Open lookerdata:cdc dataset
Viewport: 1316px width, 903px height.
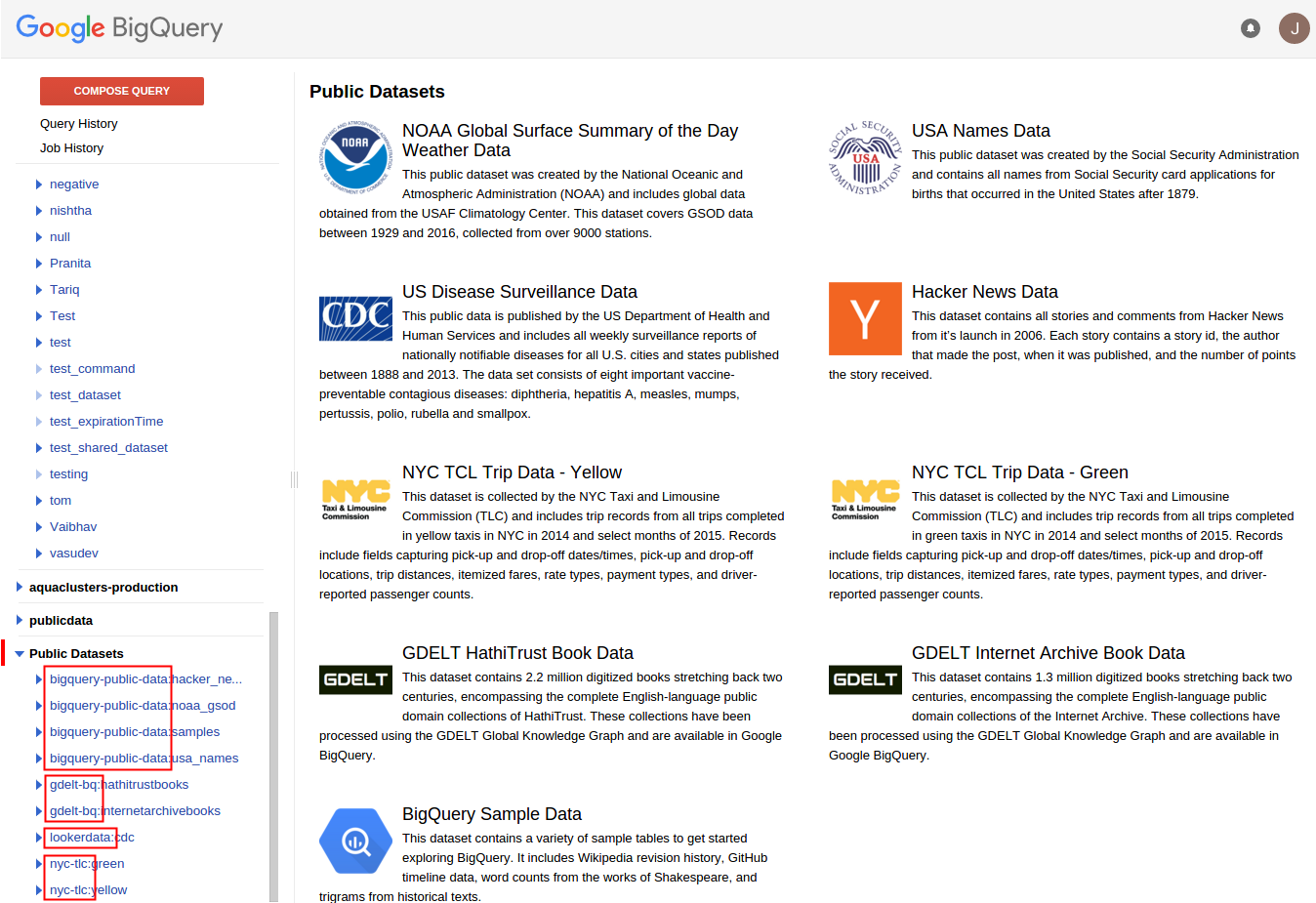(x=92, y=838)
